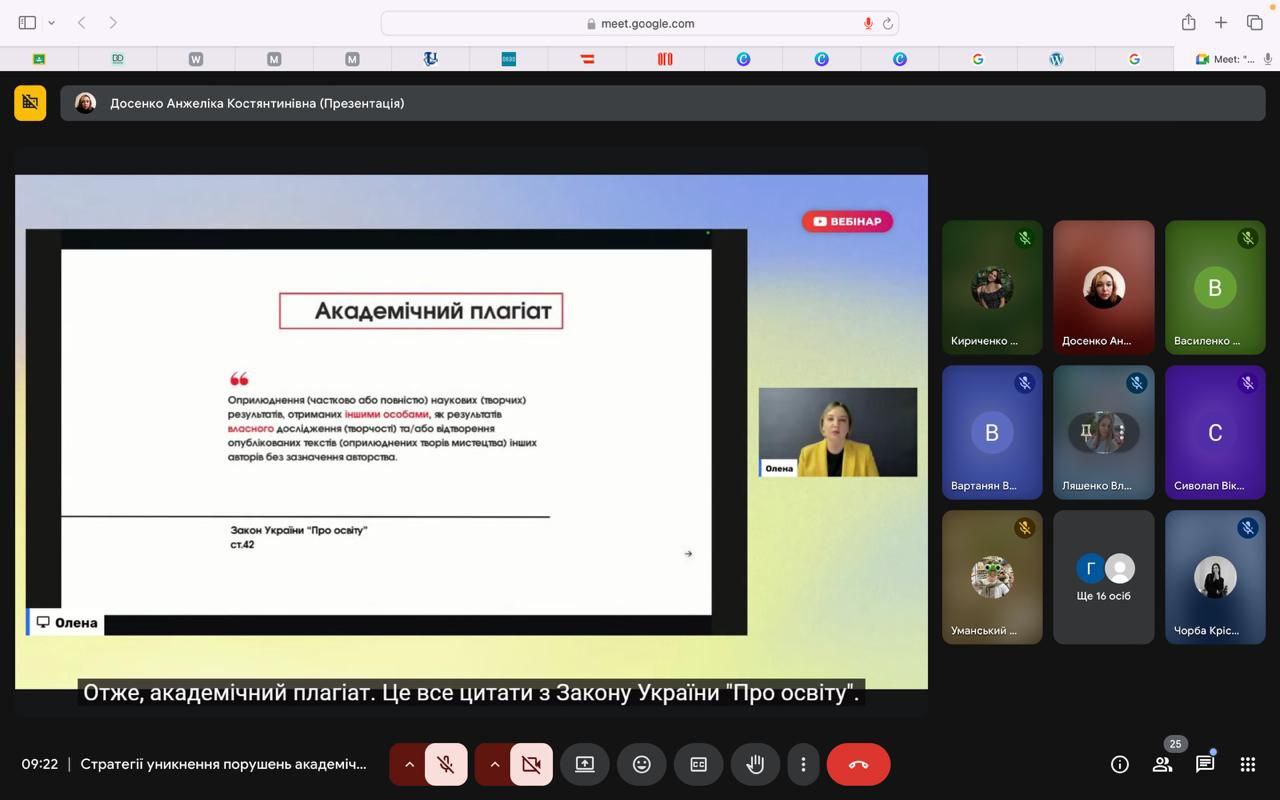Click the present screen share icon
1280x800 pixels.
(585, 764)
